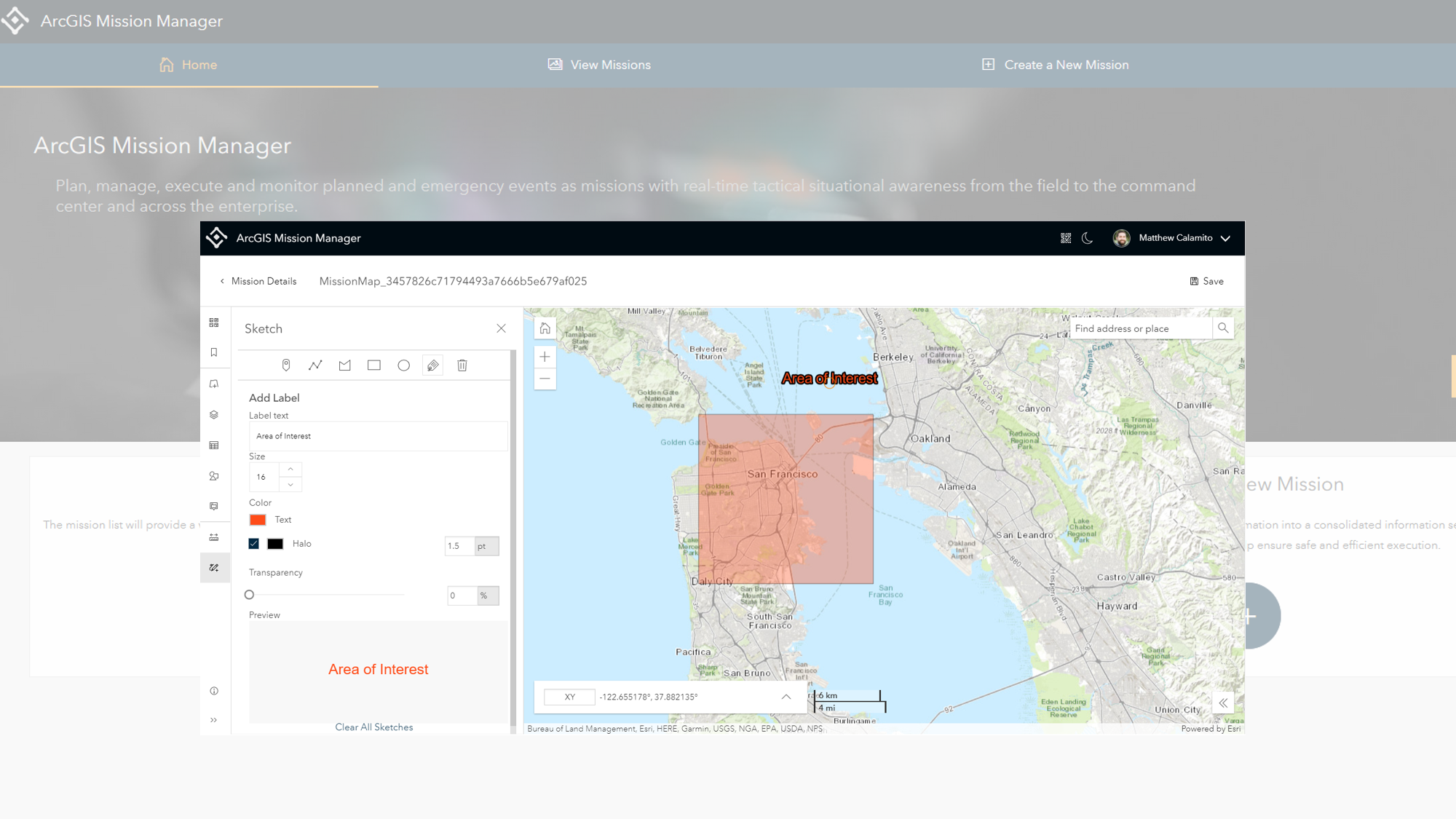
Task: Collapse the XY coordinate panel chevron
Action: click(x=786, y=697)
